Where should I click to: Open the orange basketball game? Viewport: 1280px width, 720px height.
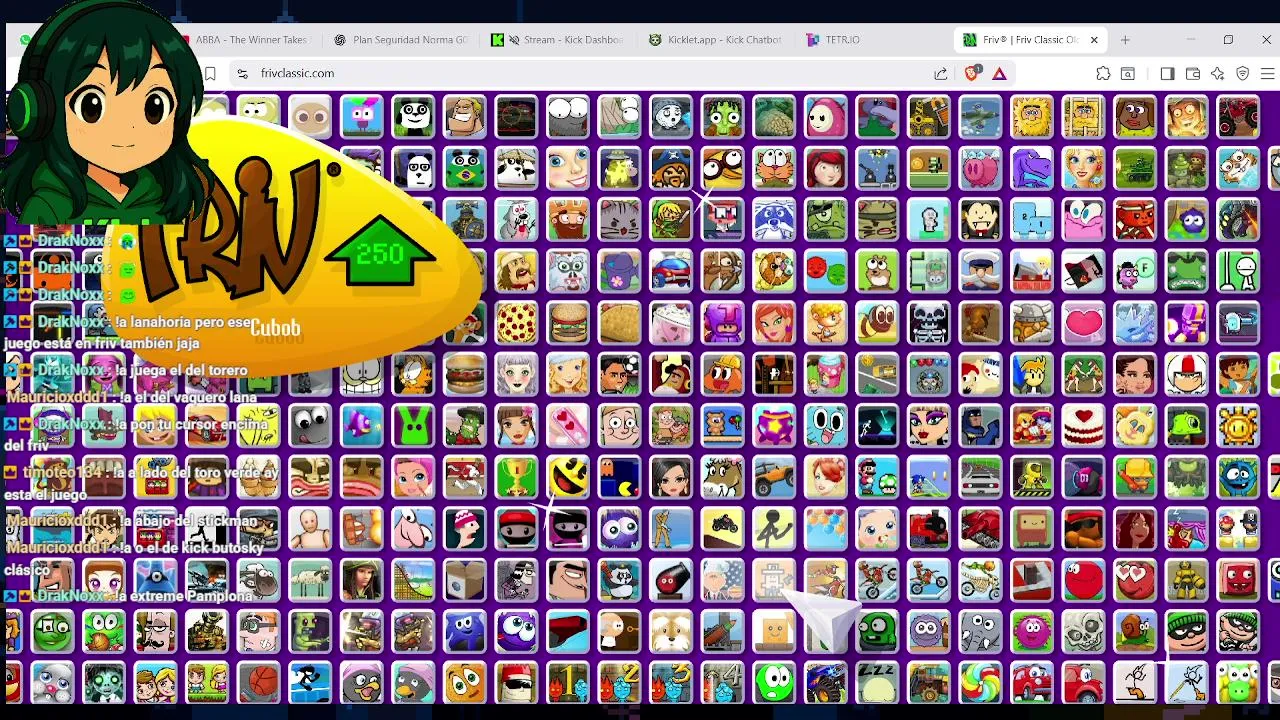(259, 683)
